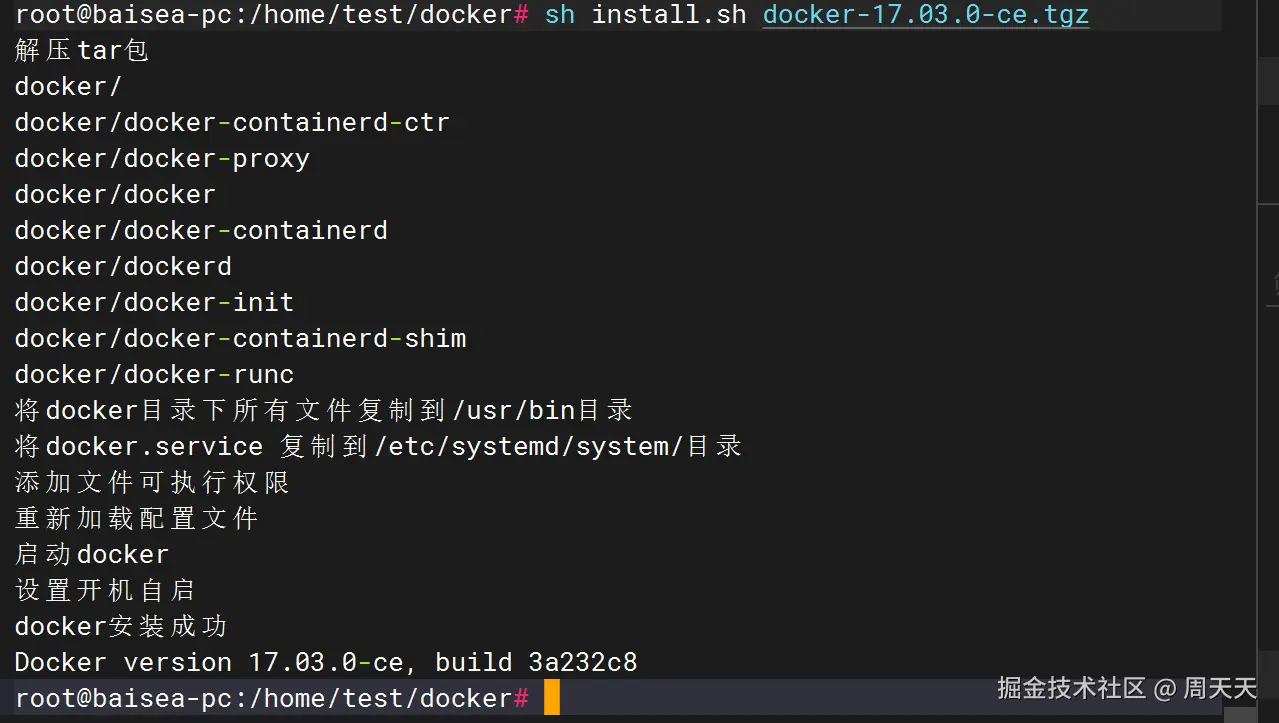Click the top root@baisea-pc prompt text
Viewport: 1279px width, 723px height.
(270, 15)
